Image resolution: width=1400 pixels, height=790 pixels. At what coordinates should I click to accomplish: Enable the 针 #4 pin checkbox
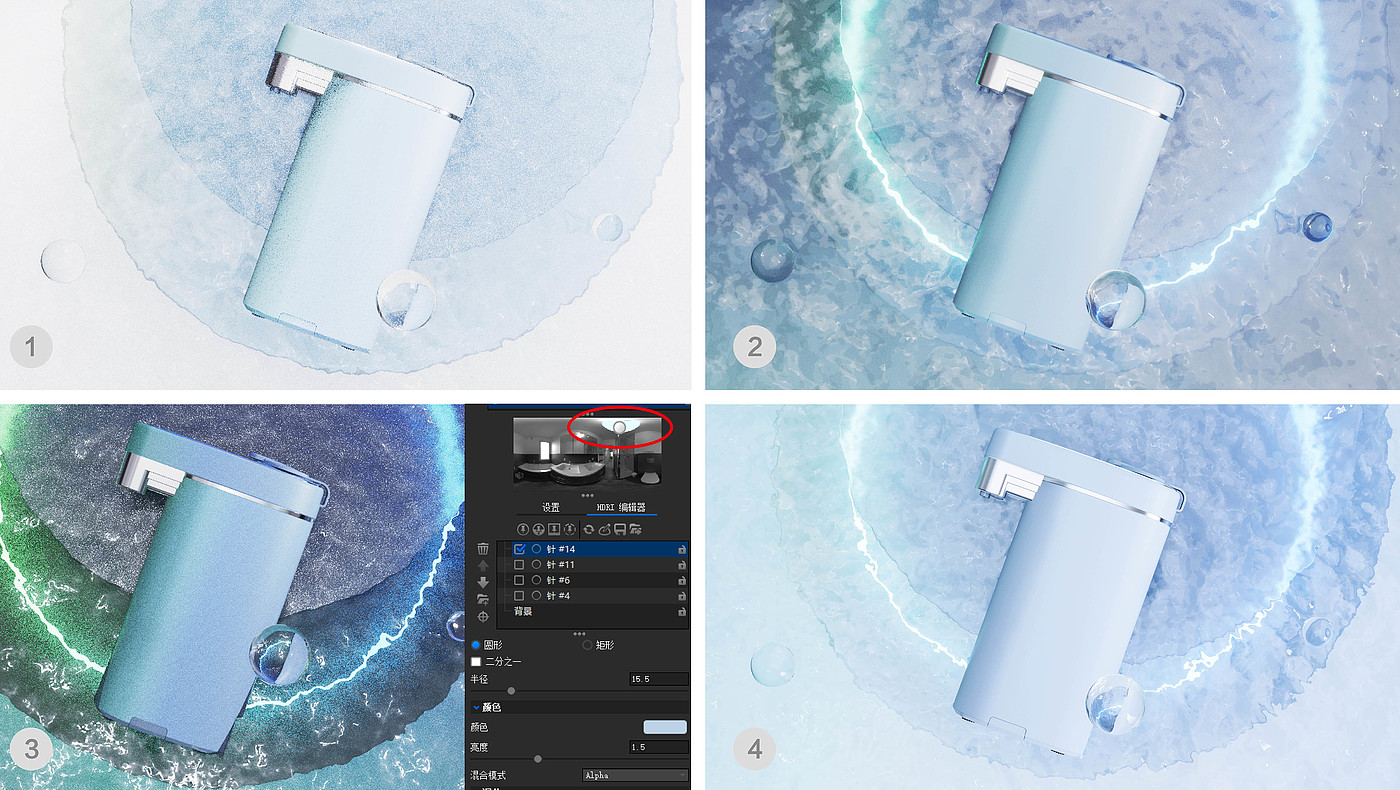[519, 595]
